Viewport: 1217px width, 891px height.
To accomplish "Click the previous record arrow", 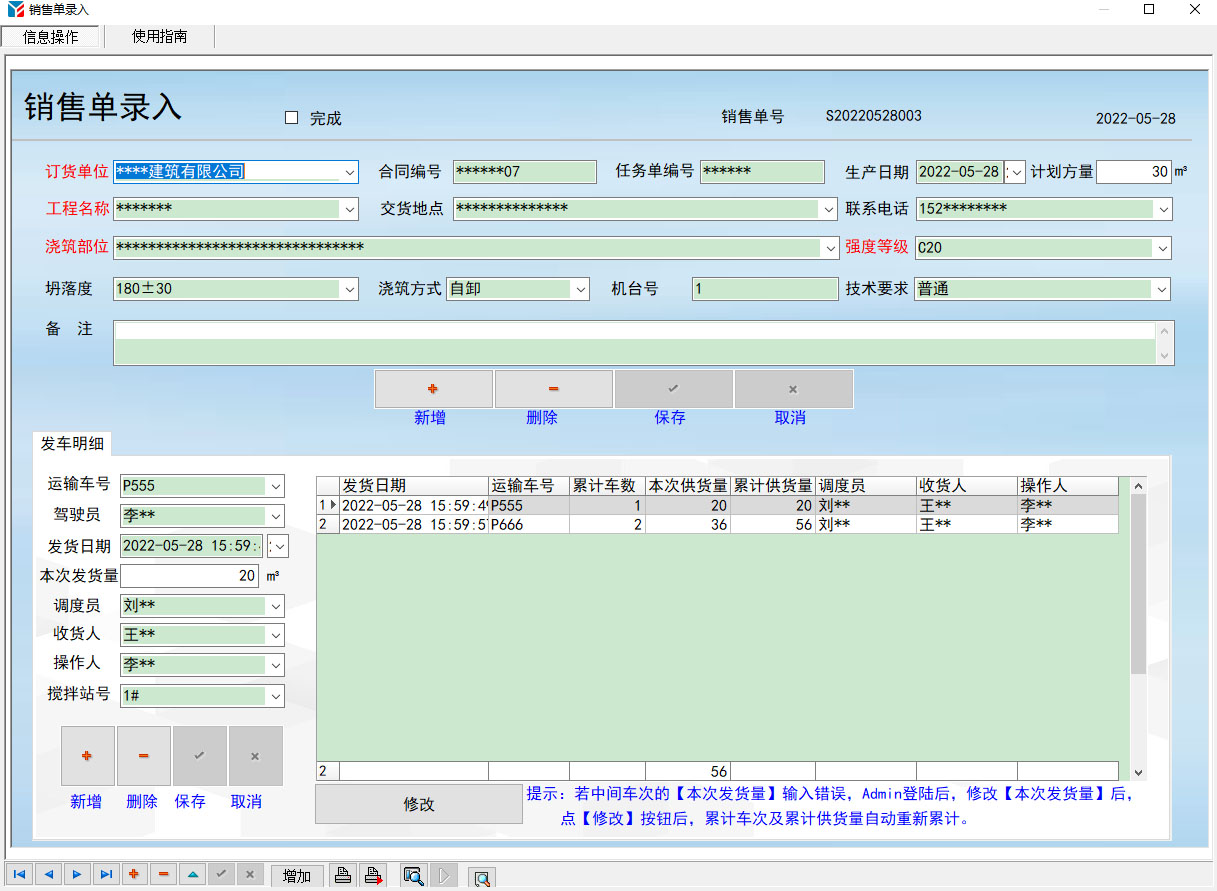I will coord(48,875).
